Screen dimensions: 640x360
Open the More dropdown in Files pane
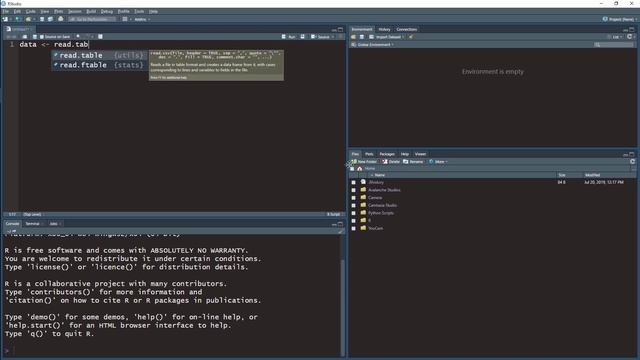(438, 162)
